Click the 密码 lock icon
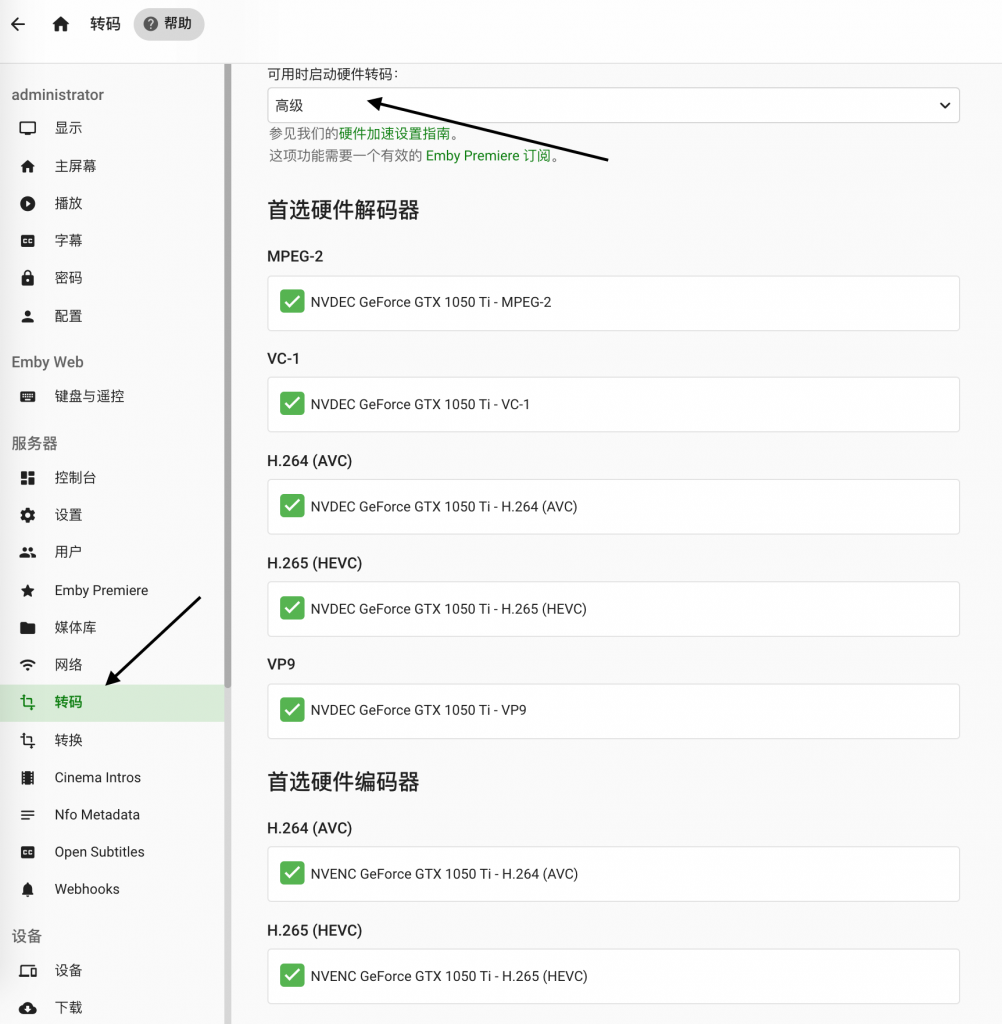 pyautogui.click(x=28, y=278)
